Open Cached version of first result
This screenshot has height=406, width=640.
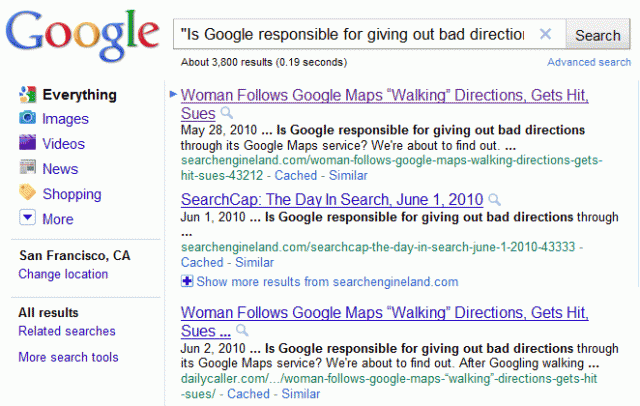295,175
